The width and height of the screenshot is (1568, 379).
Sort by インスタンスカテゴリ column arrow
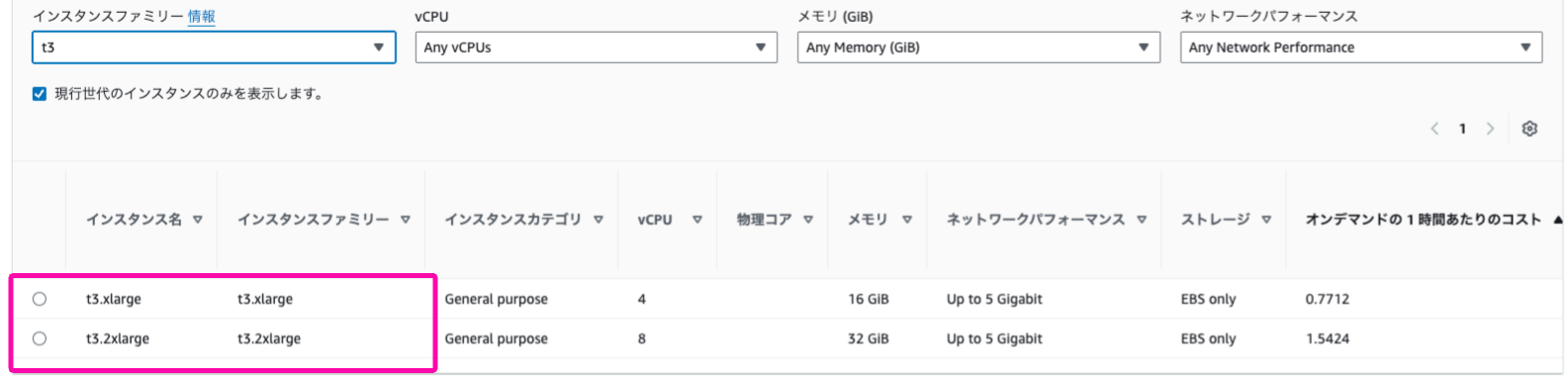[599, 220]
